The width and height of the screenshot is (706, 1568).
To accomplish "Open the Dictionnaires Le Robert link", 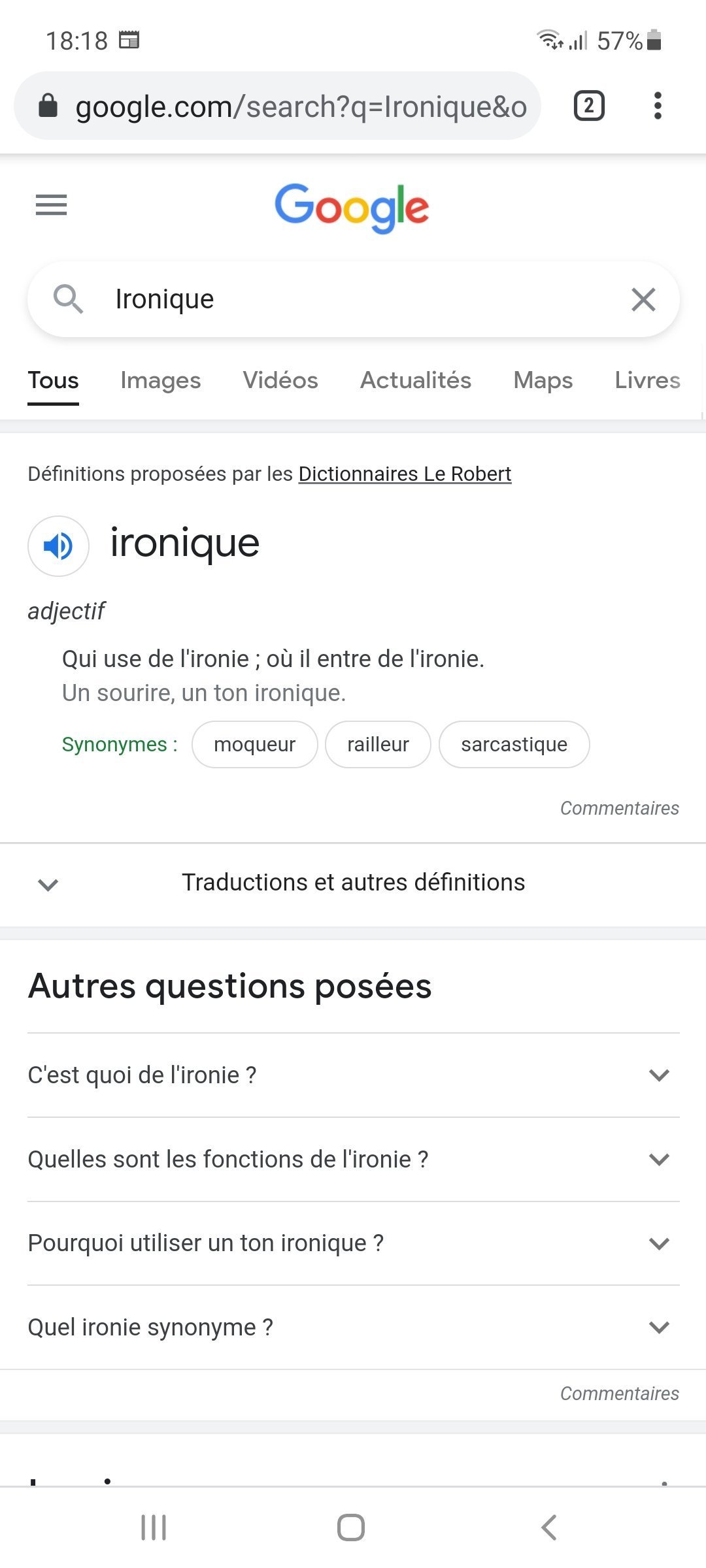I will tap(405, 474).
